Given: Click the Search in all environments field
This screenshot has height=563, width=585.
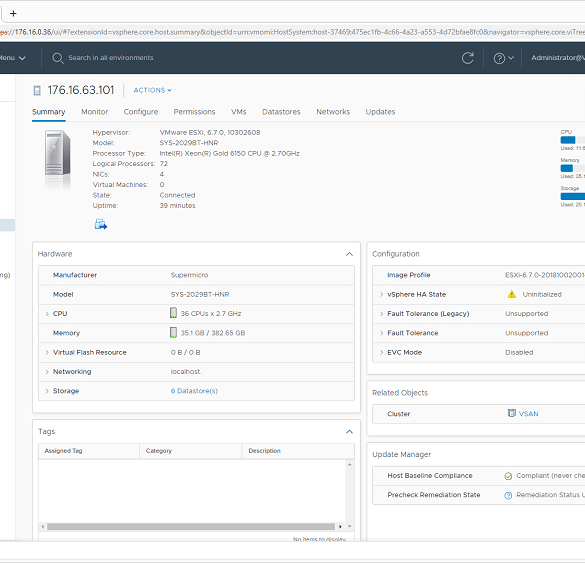Looking at the screenshot, I should pyautogui.click(x=111, y=58).
